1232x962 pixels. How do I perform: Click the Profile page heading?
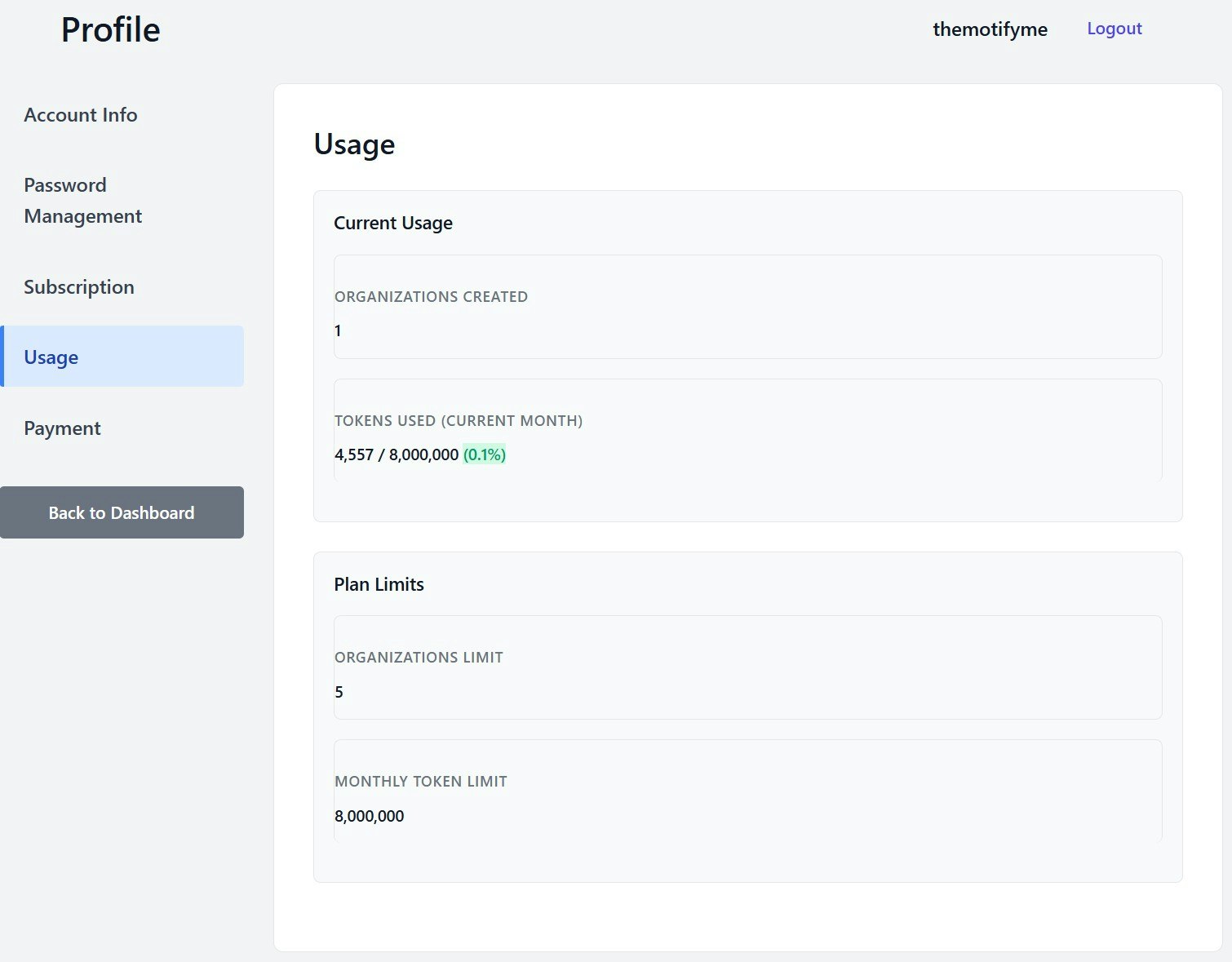click(109, 29)
